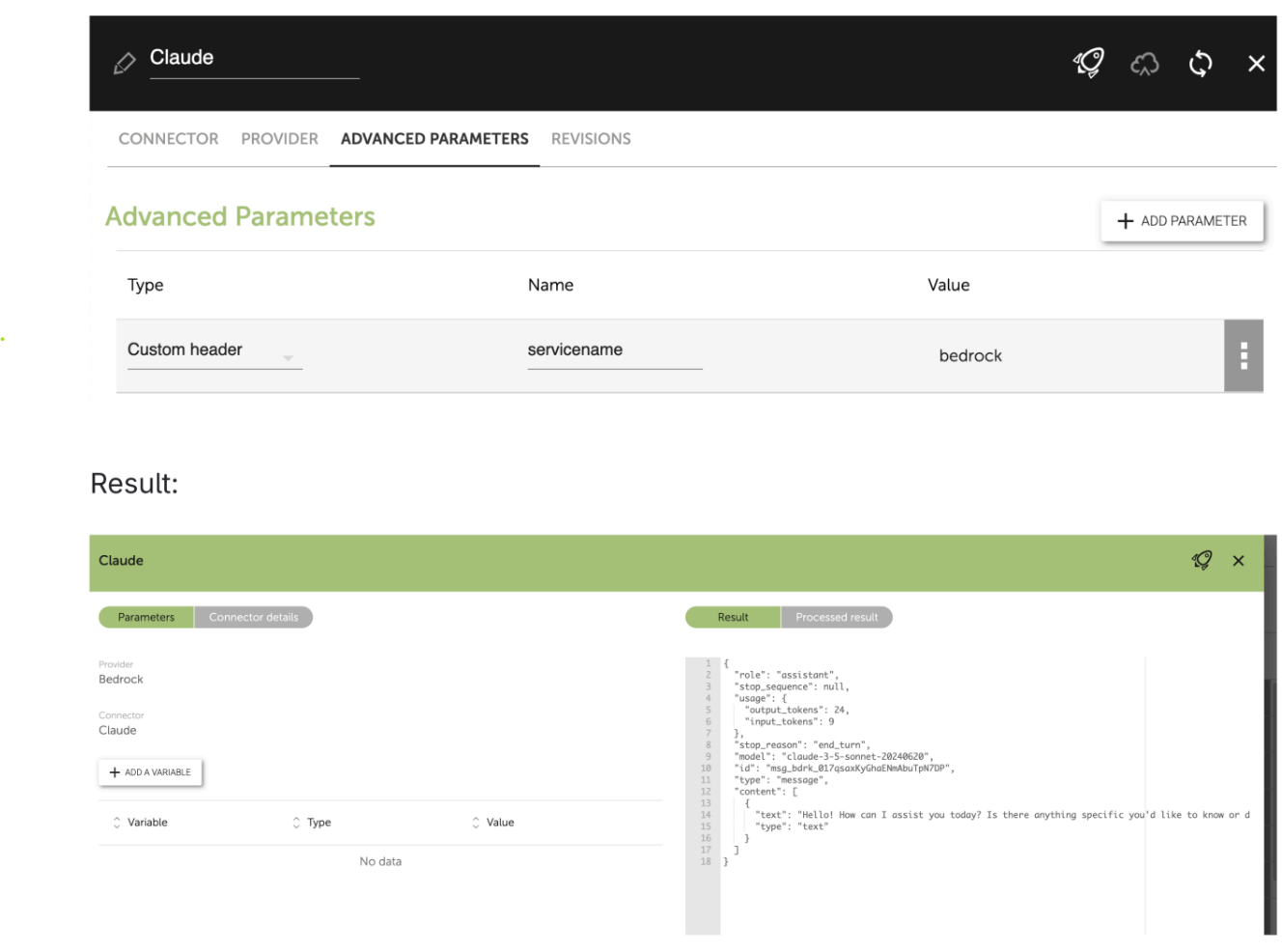This screenshot has width=1282, height=952.
Task: Click the Advanced Parameters heading
Action: click(240, 216)
